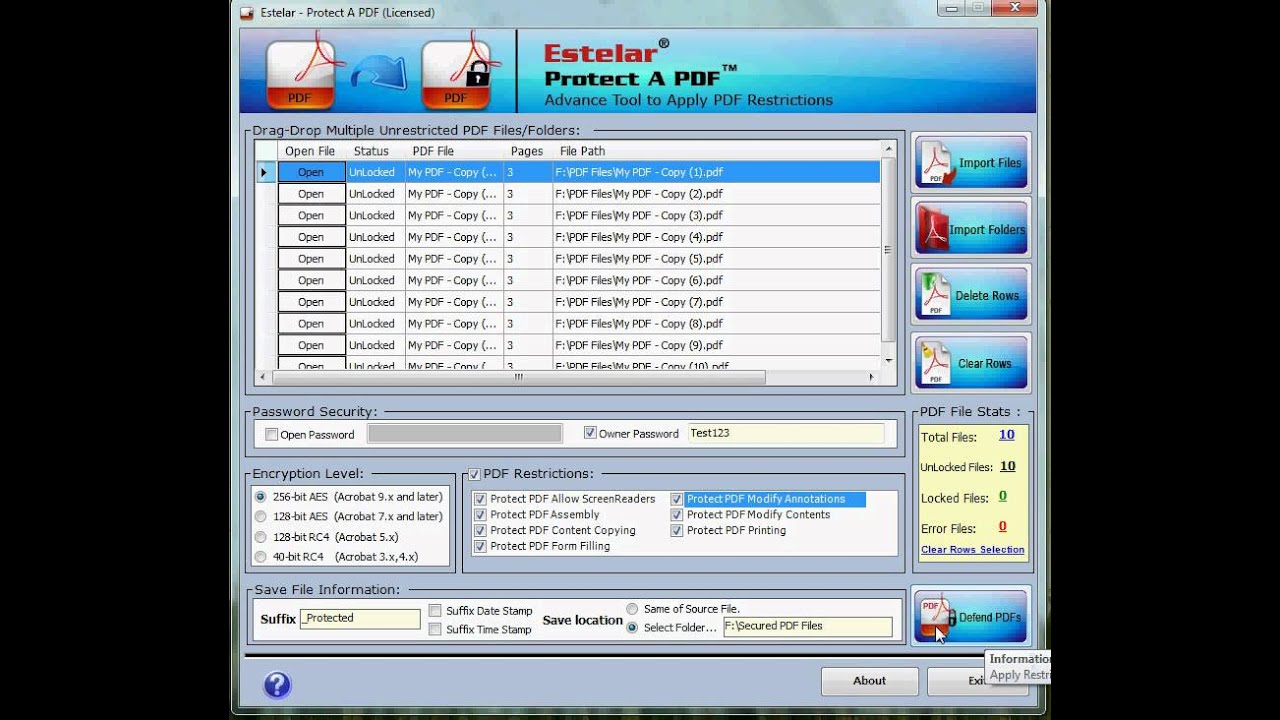The height and width of the screenshot is (720, 1280).
Task: Select 128-bit RC4 encryption level
Action: (x=261, y=537)
